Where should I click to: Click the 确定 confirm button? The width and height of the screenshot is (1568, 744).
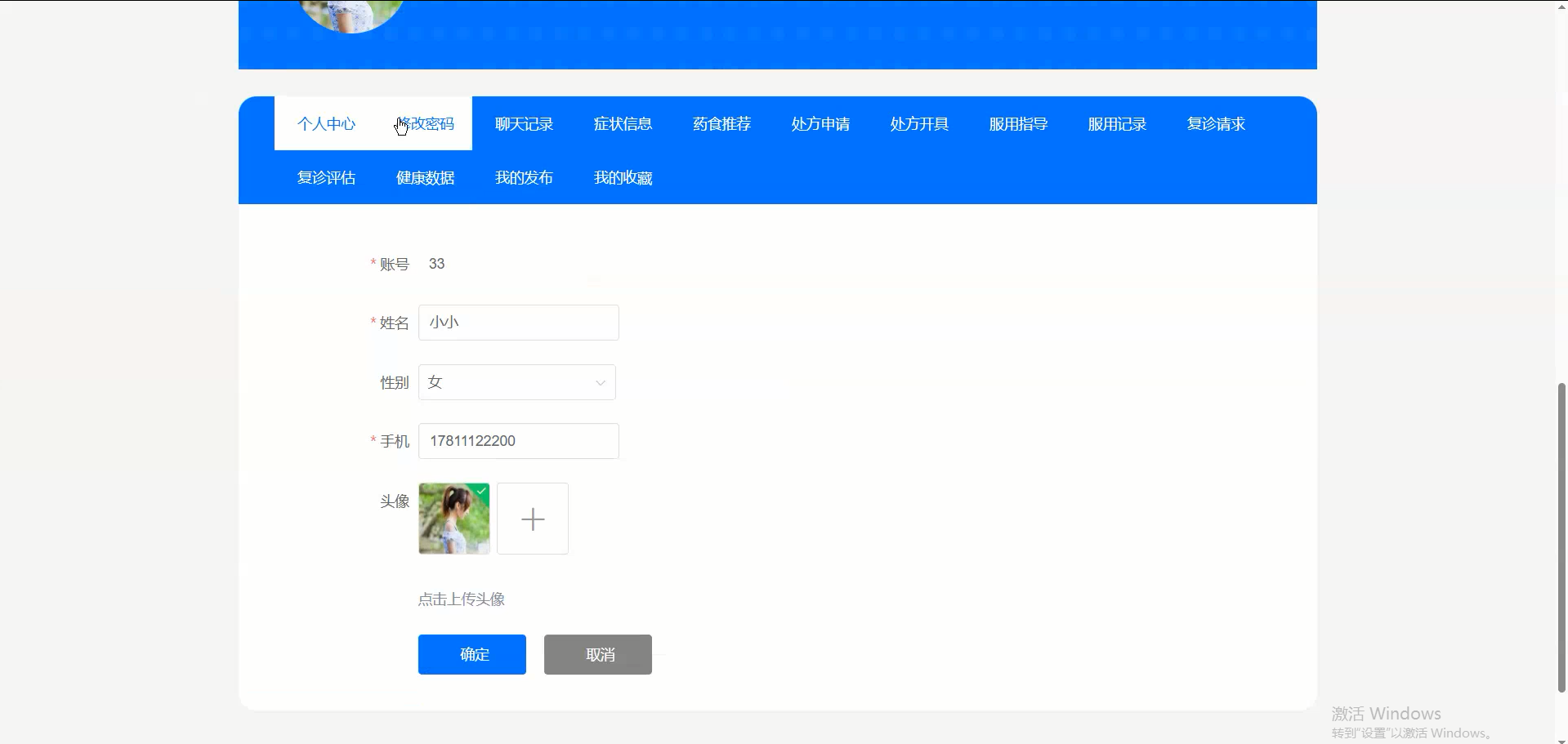click(x=471, y=653)
